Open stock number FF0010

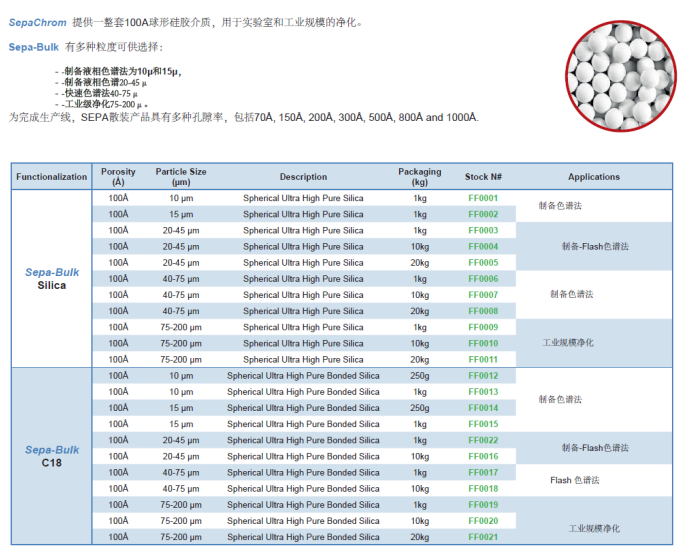(x=483, y=343)
